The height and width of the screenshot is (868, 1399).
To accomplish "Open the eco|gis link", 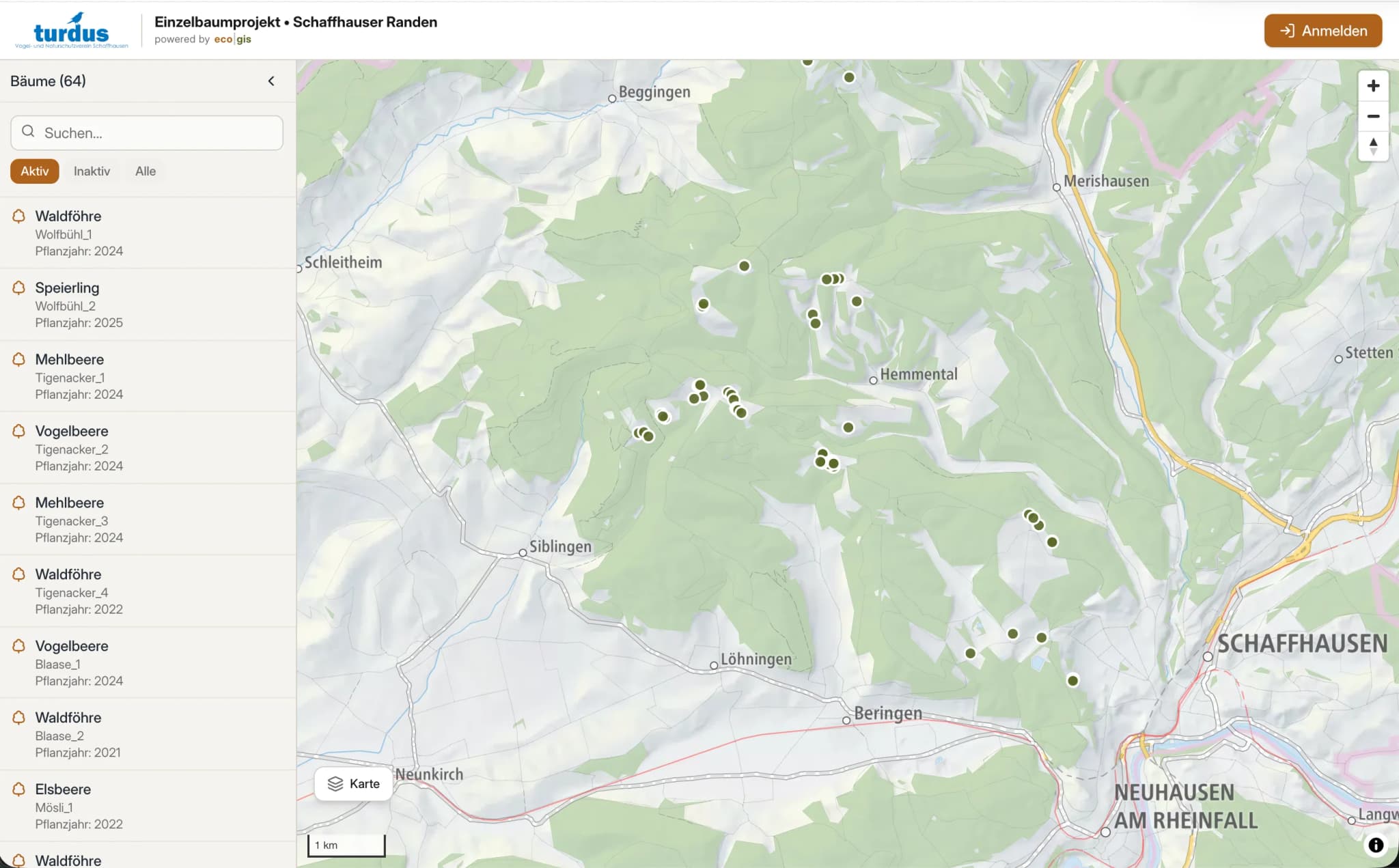I will pyautogui.click(x=232, y=40).
